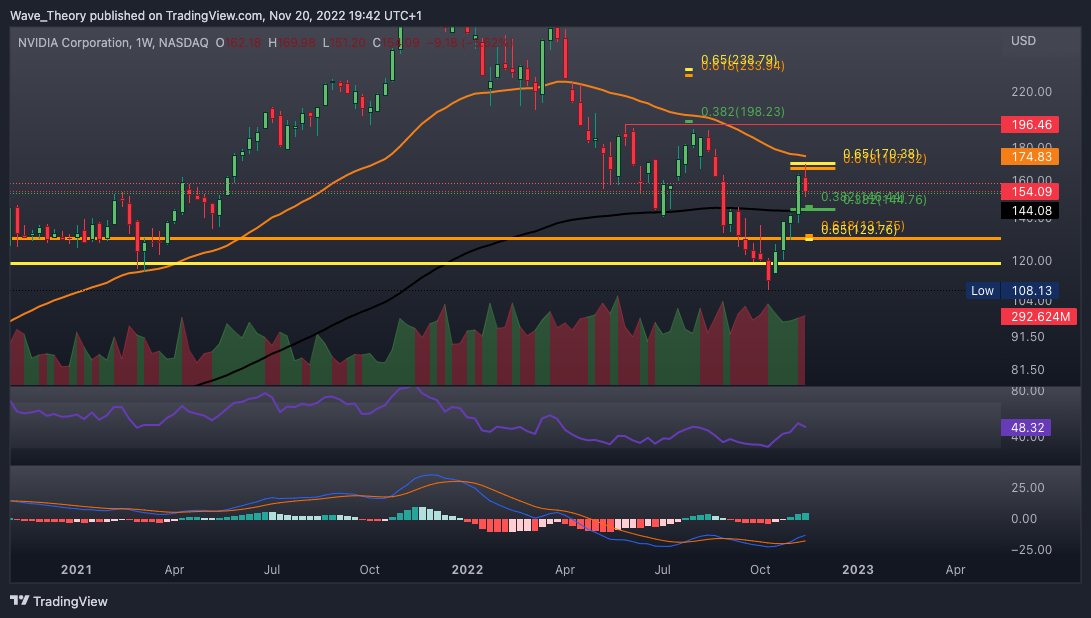Viewport: 1091px width, 618px height.
Task: Click the black 144.08 moving average label
Action: point(1030,210)
